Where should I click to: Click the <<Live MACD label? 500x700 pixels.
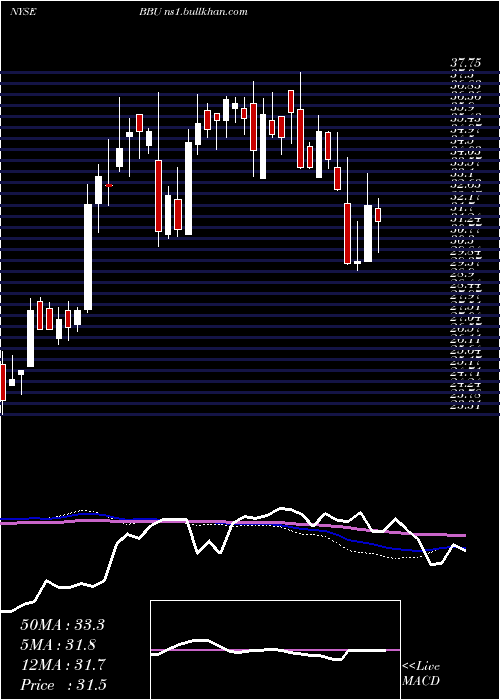(x=421, y=674)
